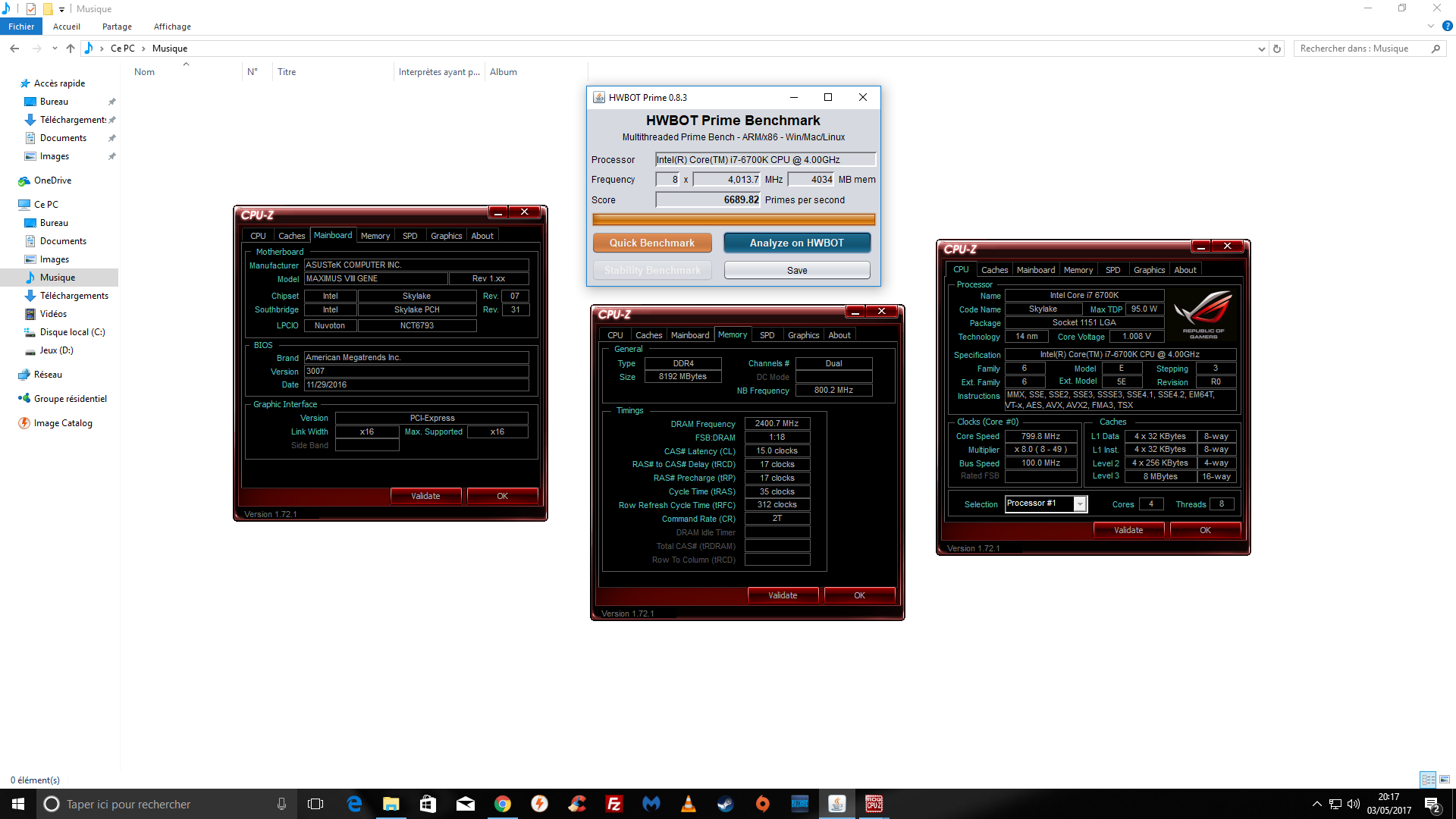Select the Java HWBOT Prime taskbar icon
Viewport: 1456px width, 819px height.
tap(836, 804)
